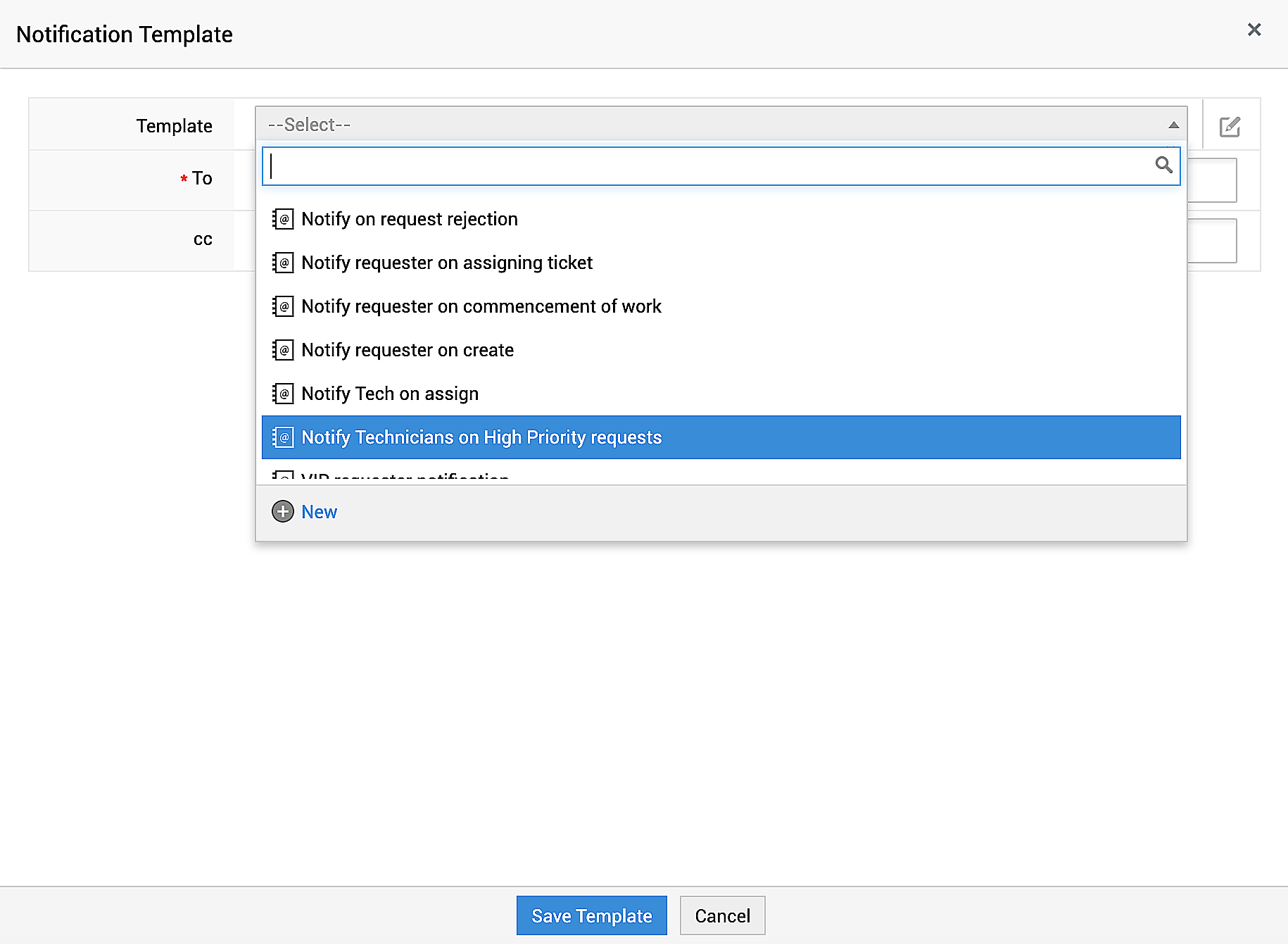1288x945 pixels.
Task: Select Notify requester on create template
Action: tap(408, 350)
